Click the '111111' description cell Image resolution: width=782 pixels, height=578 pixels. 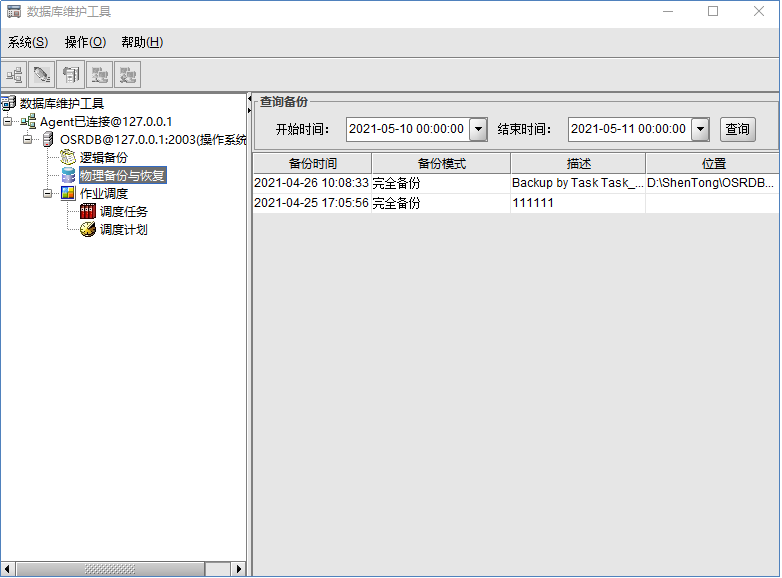tap(578, 203)
